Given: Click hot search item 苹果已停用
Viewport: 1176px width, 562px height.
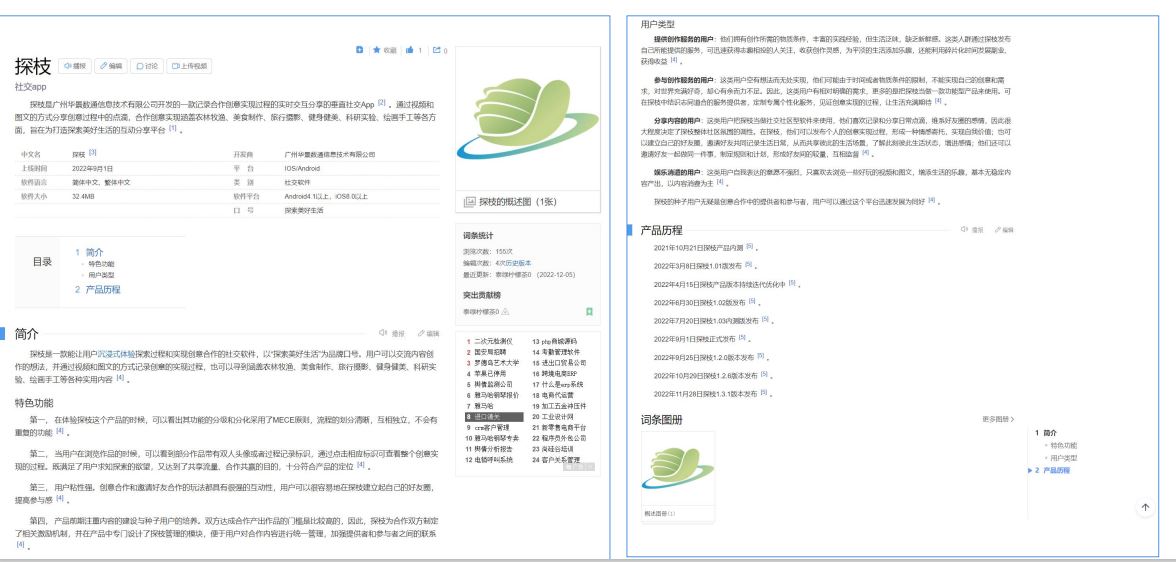Looking at the screenshot, I should pyautogui.click(x=490, y=373).
